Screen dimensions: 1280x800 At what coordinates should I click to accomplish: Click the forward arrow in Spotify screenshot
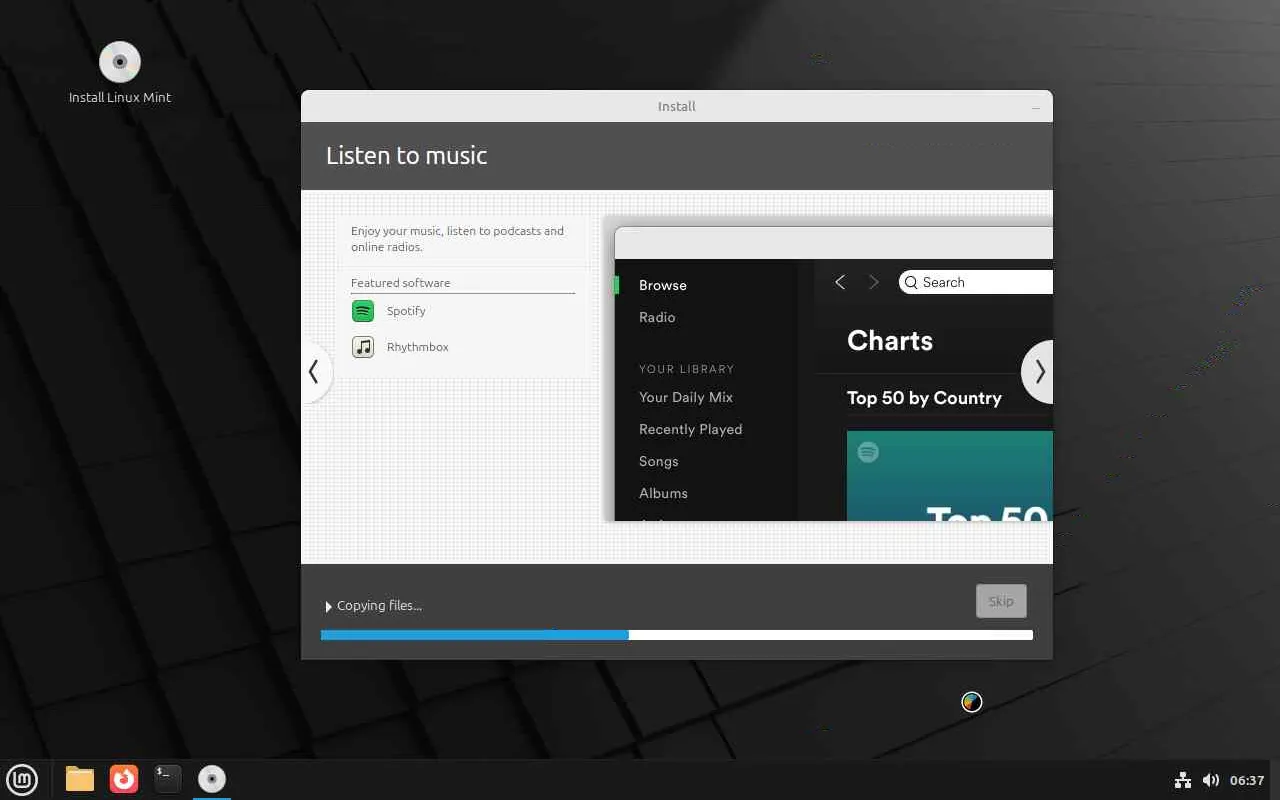[x=873, y=283]
